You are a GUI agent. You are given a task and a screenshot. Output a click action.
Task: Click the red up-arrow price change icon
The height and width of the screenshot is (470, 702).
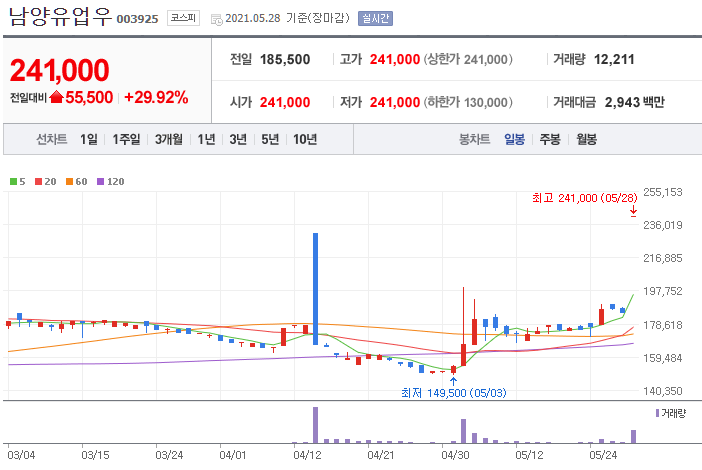56,97
